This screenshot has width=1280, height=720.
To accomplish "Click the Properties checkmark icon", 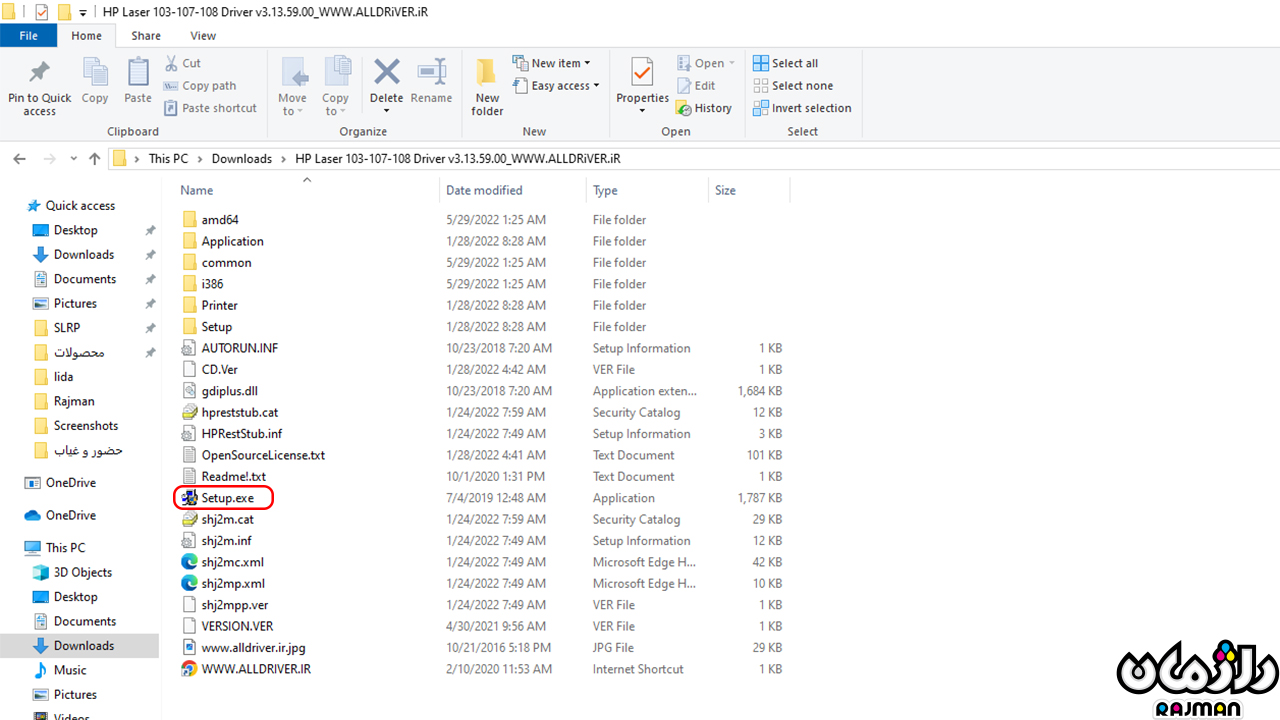I will click(x=642, y=72).
